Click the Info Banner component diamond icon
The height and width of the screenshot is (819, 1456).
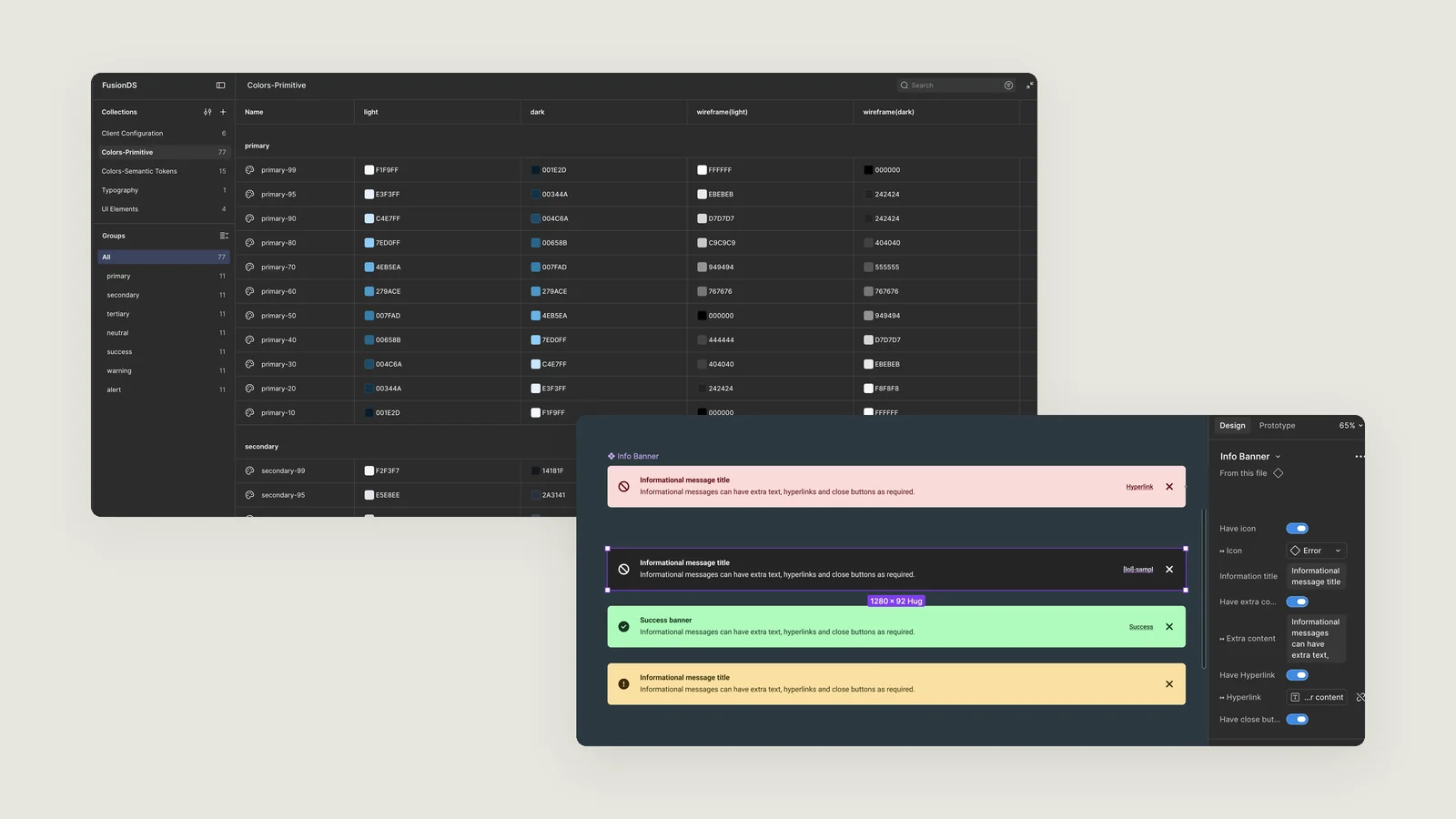coord(612,456)
